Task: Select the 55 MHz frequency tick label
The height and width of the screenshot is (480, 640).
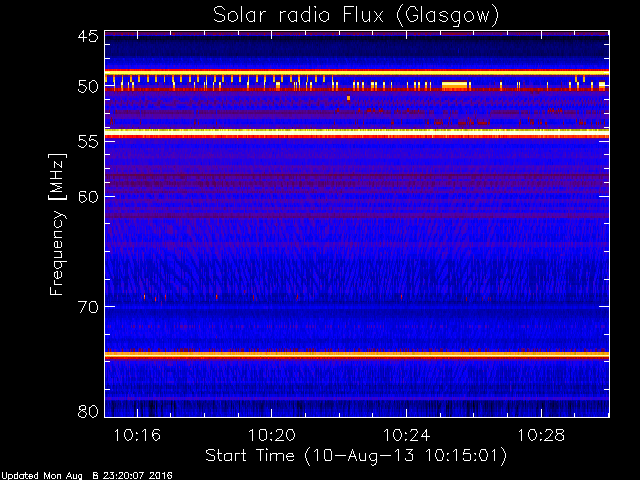Action: pos(87,142)
